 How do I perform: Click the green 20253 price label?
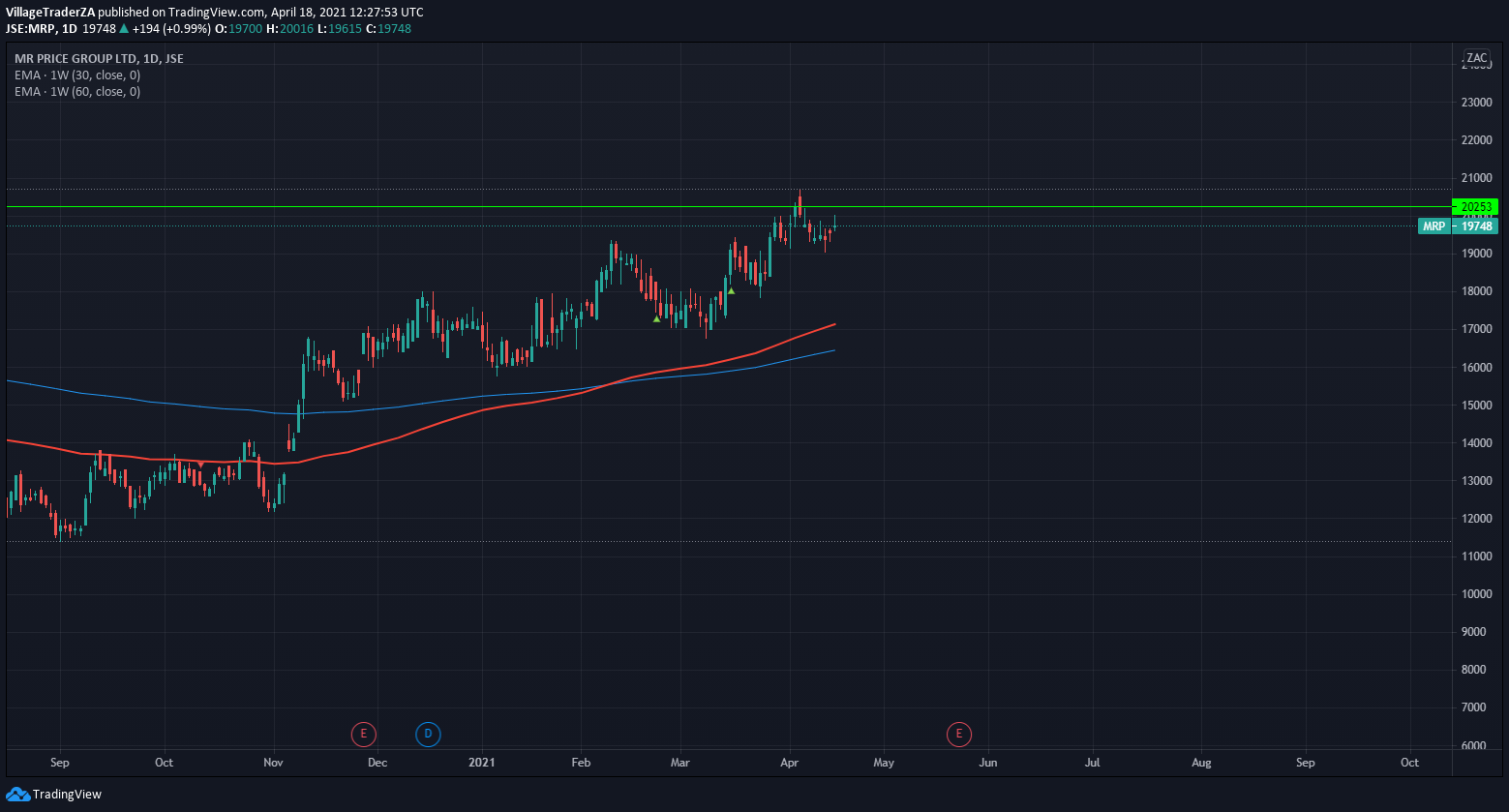point(1475,206)
